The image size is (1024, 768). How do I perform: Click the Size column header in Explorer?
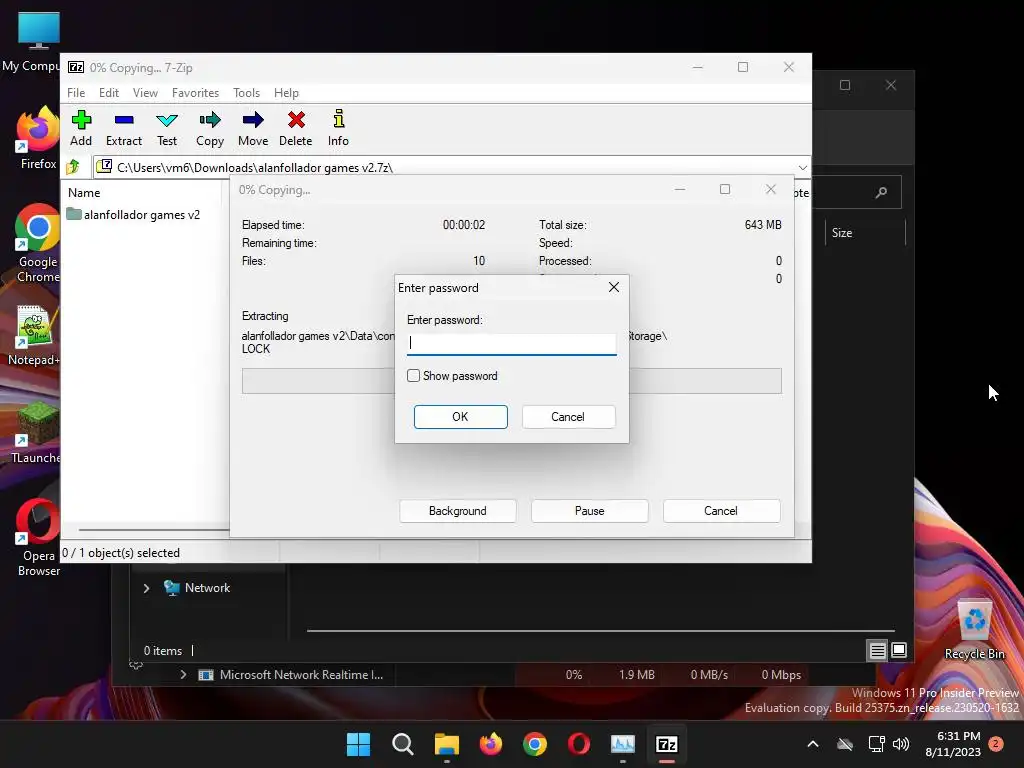(x=842, y=232)
